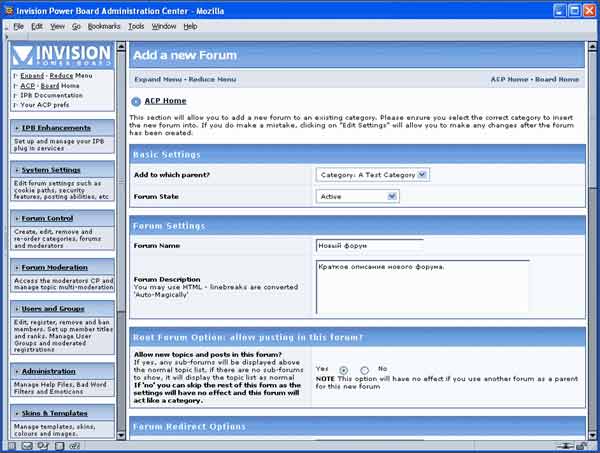
Task: Click main page scrollbar down arrow
Action: 592,435
